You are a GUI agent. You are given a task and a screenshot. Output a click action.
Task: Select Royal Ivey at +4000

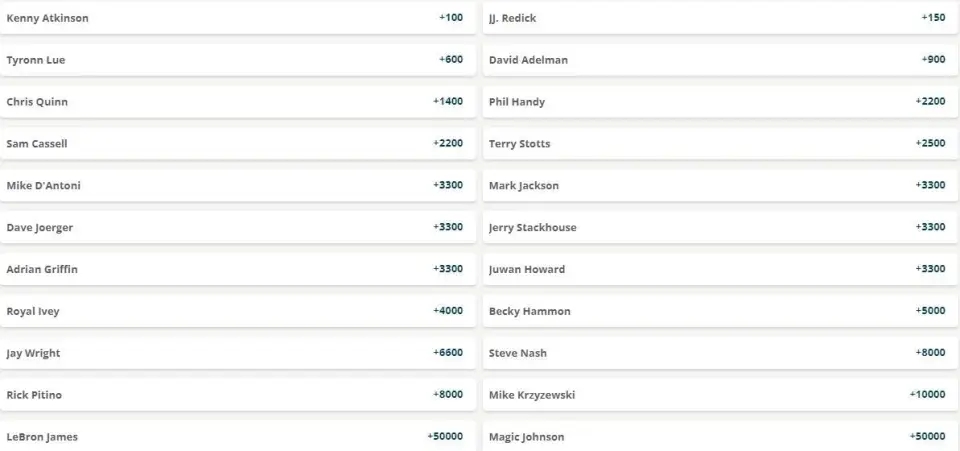click(238, 311)
